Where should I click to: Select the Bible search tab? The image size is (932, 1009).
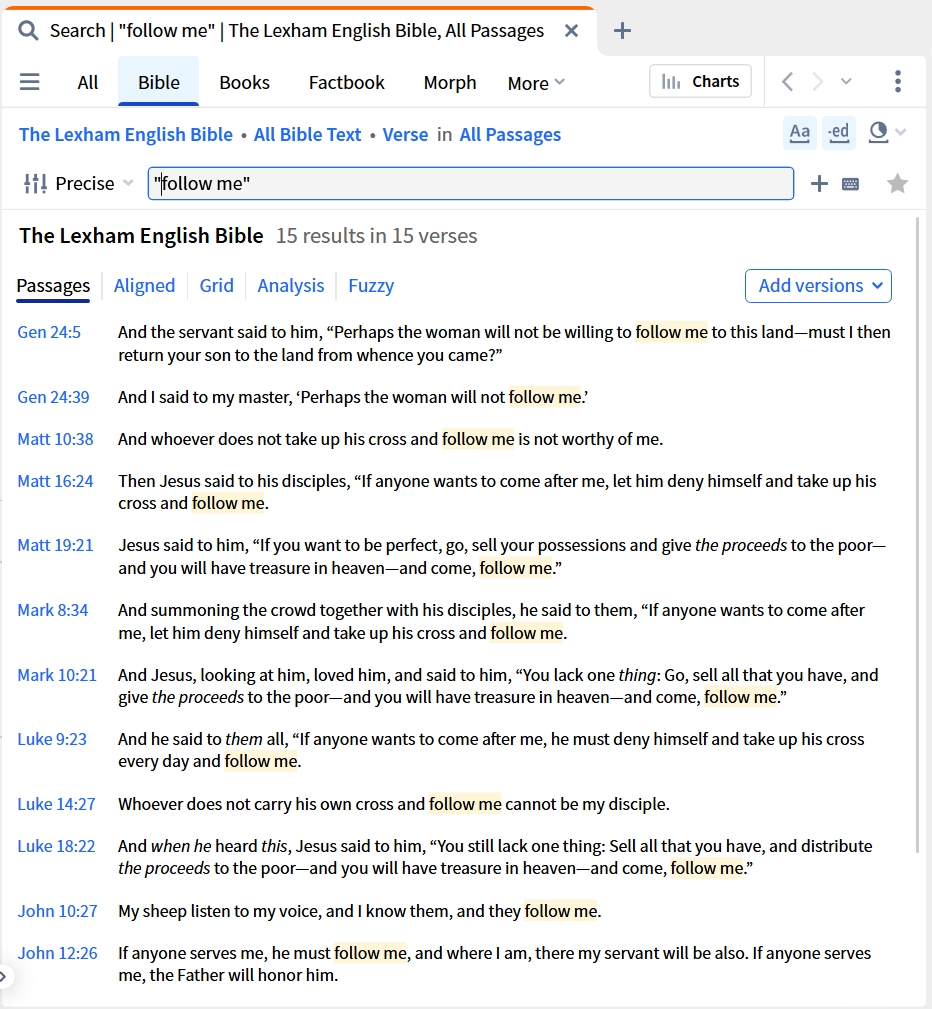pos(158,82)
